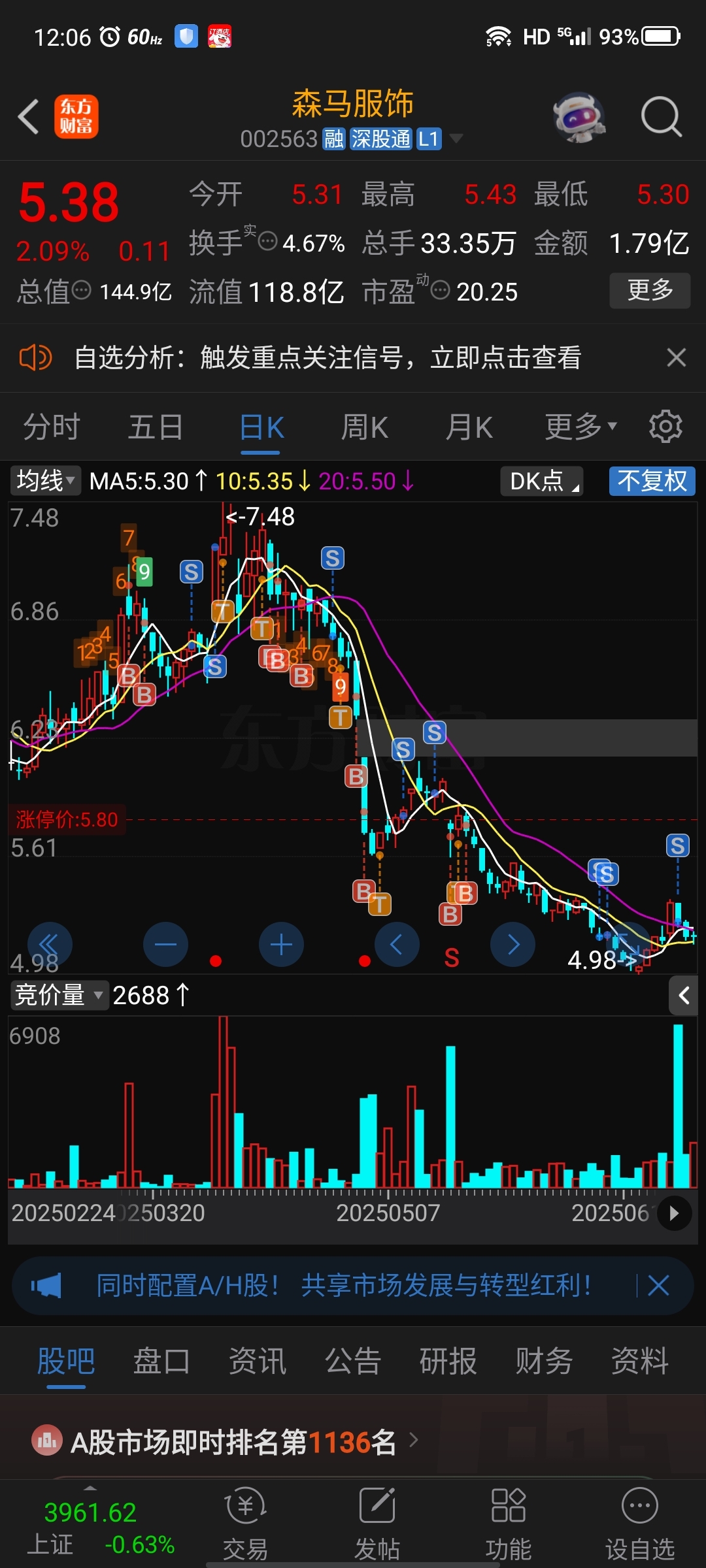Tap 上证 index 3961.62 ticker
The image size is (706, 1568).
click(100, 1527)
